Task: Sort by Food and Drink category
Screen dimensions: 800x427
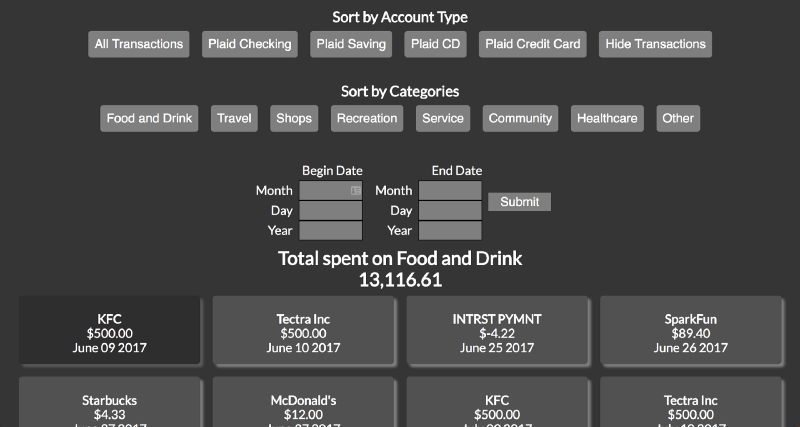Action: point(149,118)
